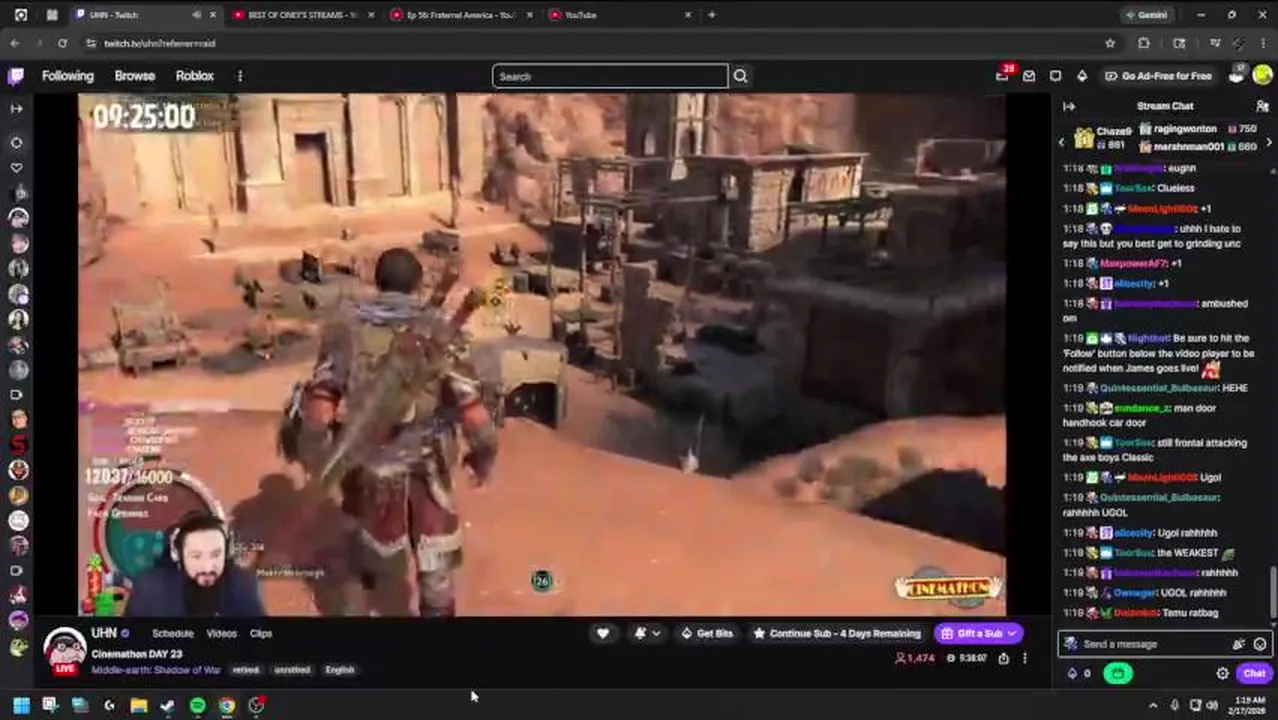1278x720 pixels.
Task: Open the user avatar account menu
Action: 1261,76
